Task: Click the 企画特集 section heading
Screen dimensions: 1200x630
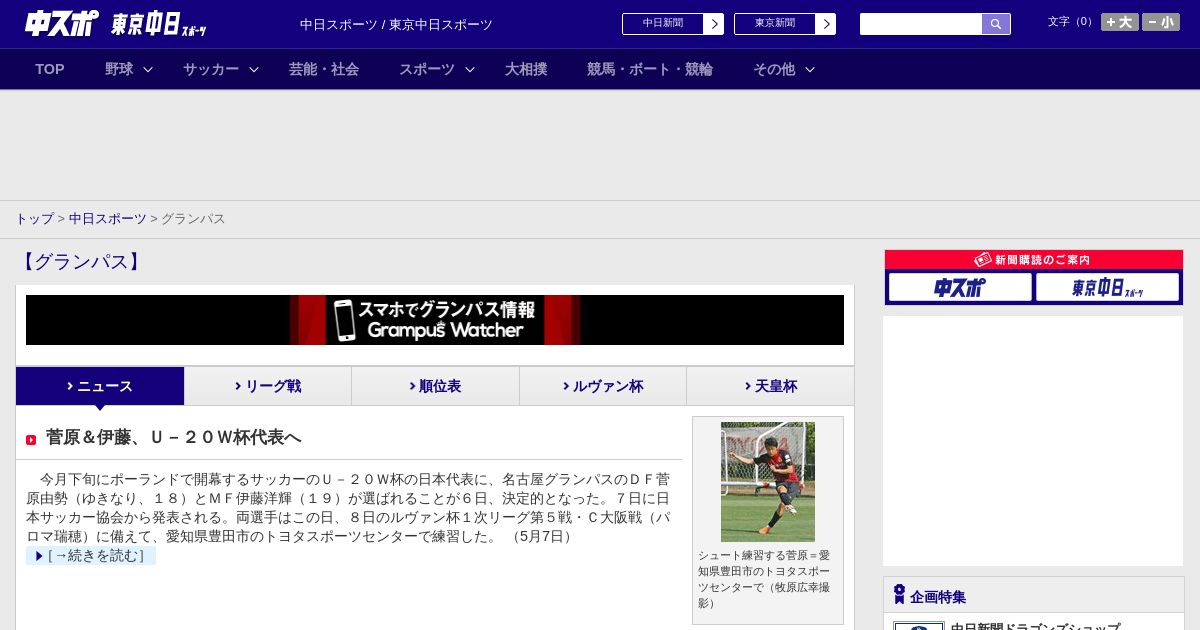Action: coord(938,596)
